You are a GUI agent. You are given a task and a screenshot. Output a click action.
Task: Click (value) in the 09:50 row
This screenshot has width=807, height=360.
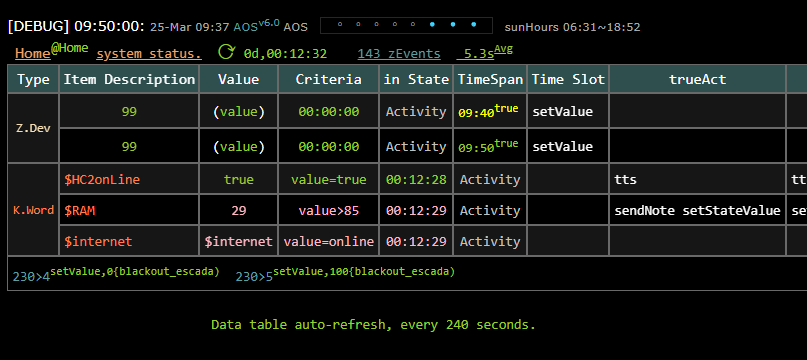click(x=238, y=146)
